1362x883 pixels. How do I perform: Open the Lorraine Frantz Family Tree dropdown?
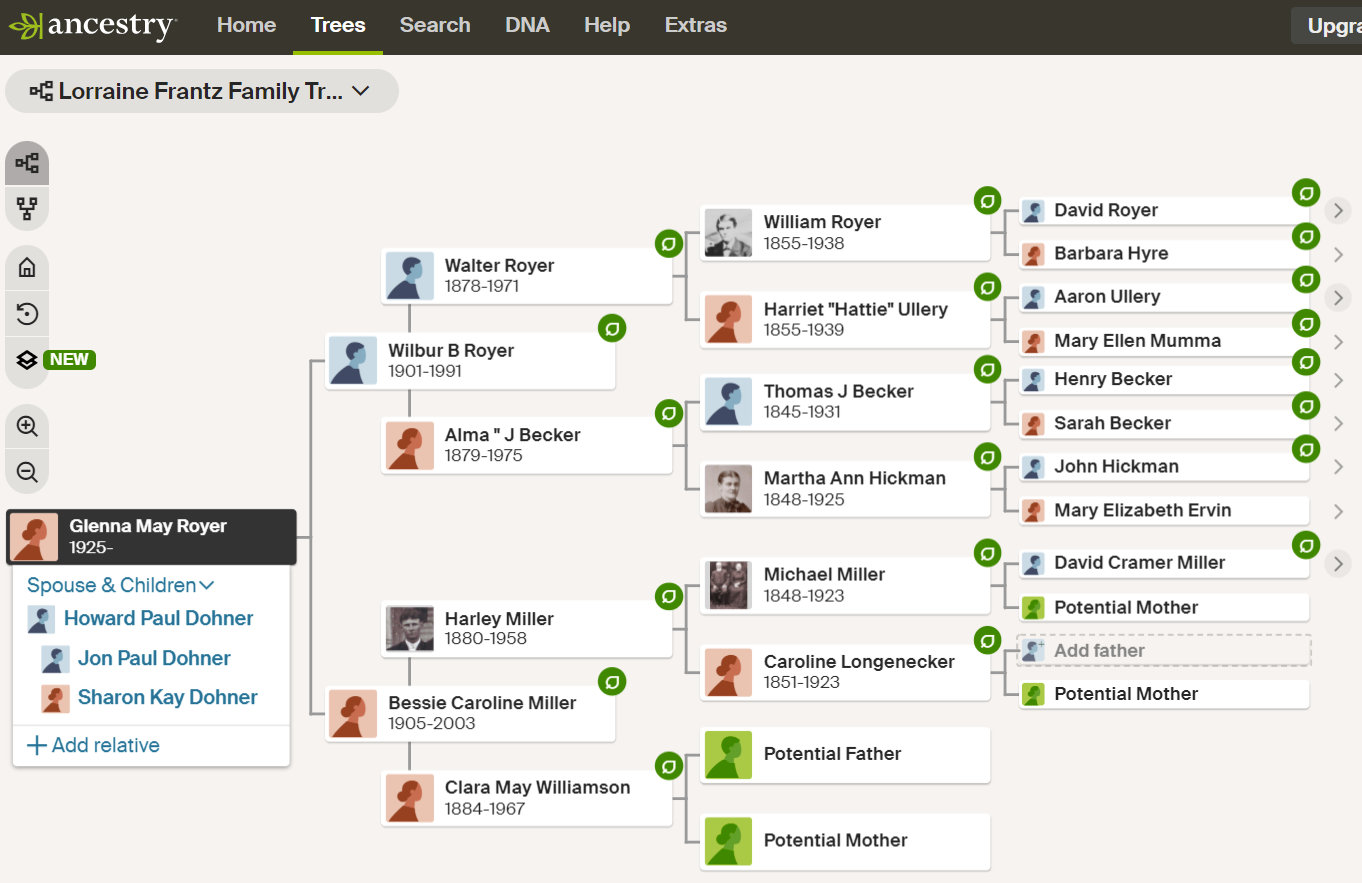point(202,91)
